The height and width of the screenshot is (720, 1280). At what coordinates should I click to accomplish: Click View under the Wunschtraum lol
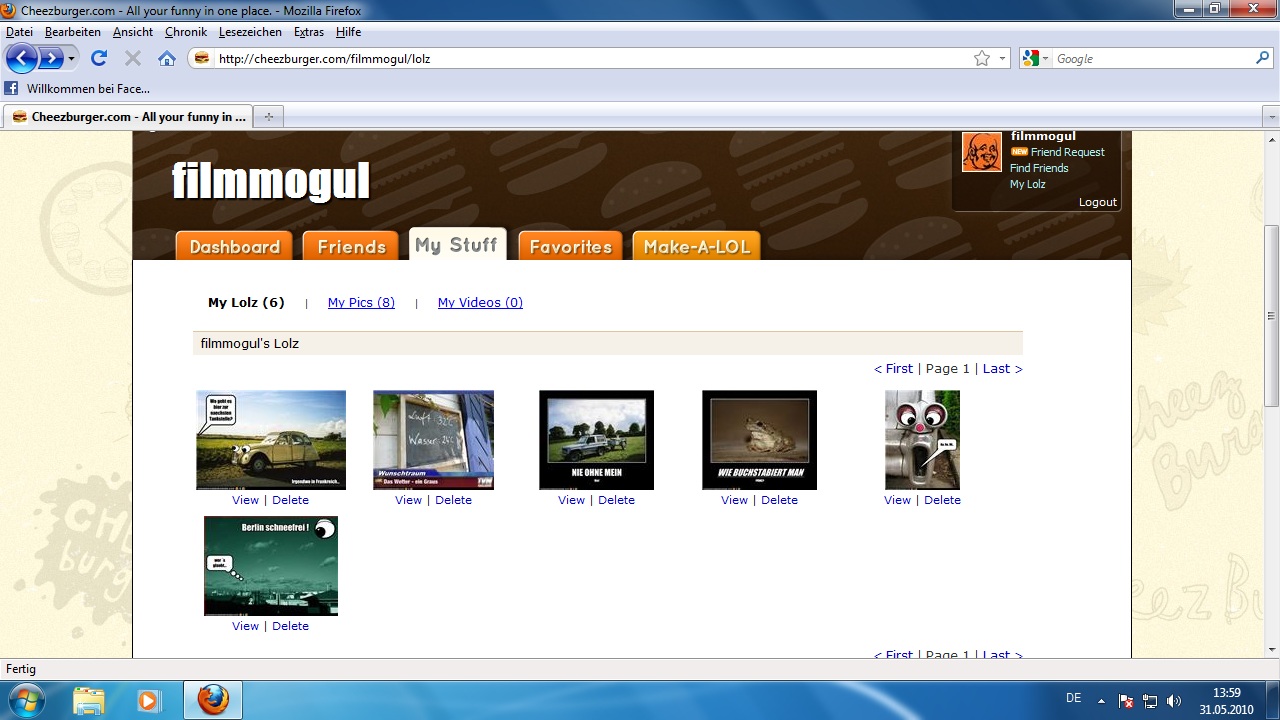point(408,500)
